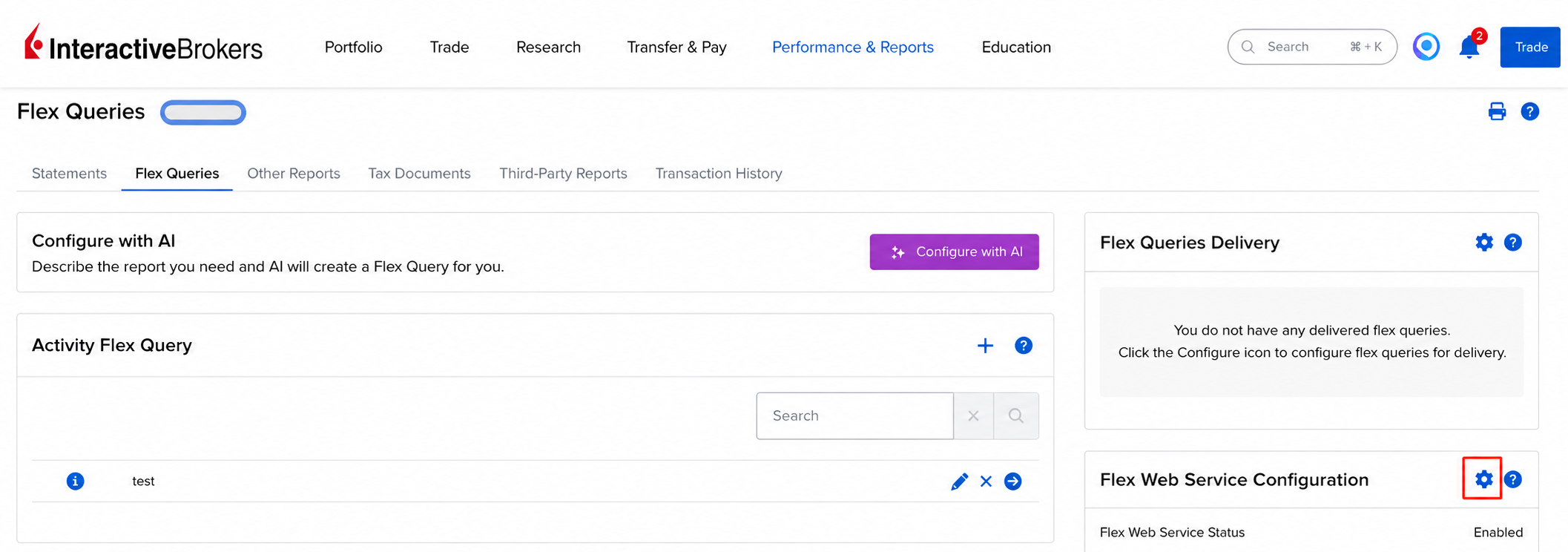Open Flex Web Service Configuration help
Image resolution: width=1568 pixels, height=552 pixels.
click(1513, 479)
